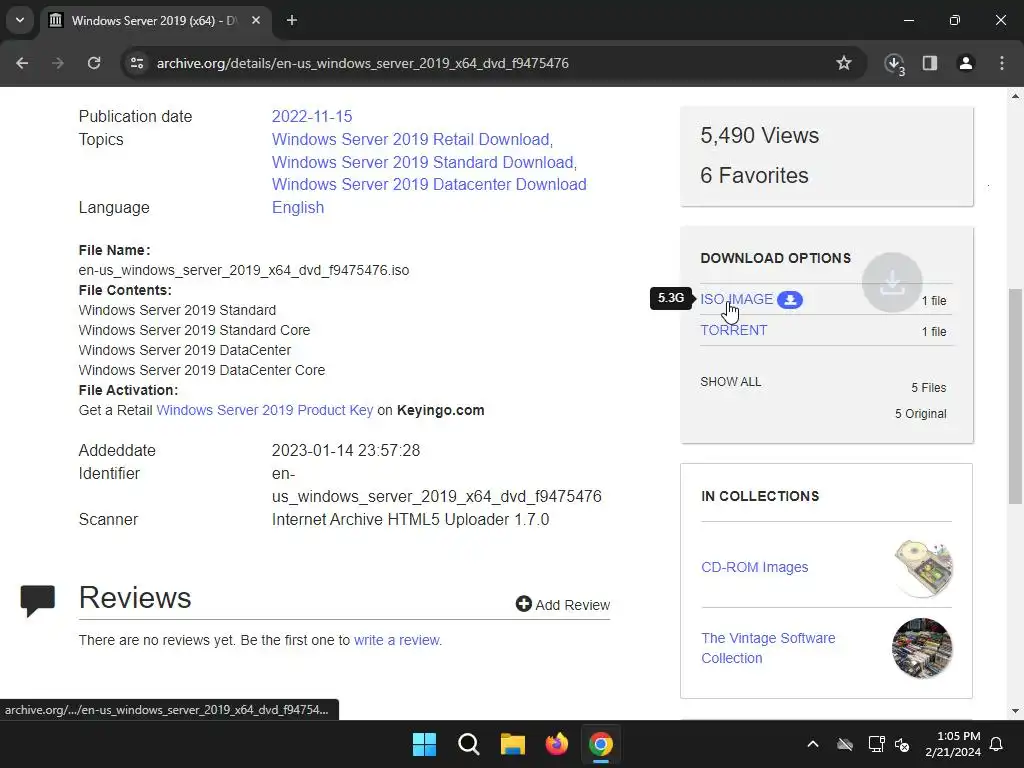Click SHOW ALL download options
This screenshot has width=1024, height=768.
pos(731,382)
